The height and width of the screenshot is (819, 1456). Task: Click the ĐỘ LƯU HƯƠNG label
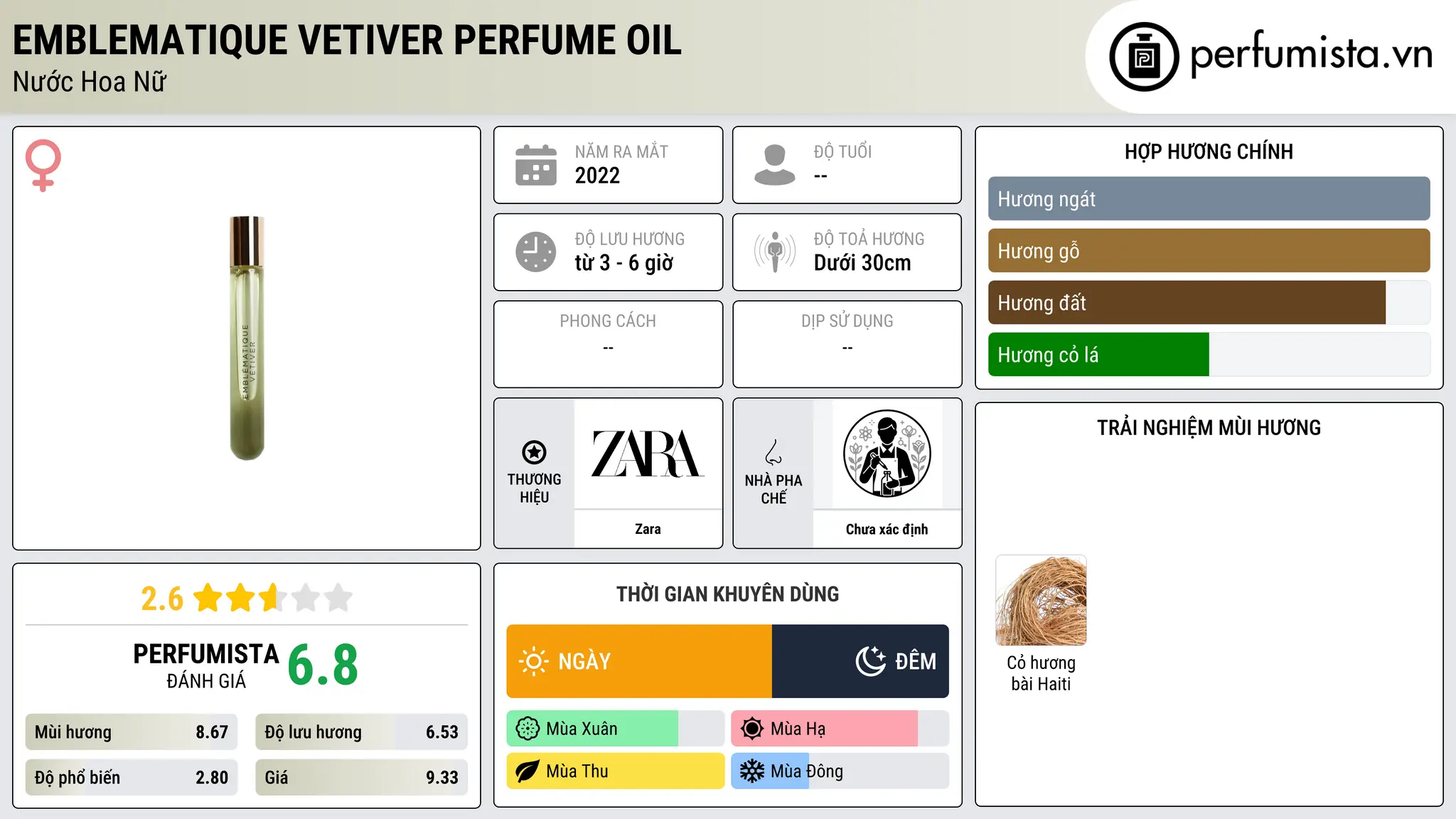click(630, 239)
